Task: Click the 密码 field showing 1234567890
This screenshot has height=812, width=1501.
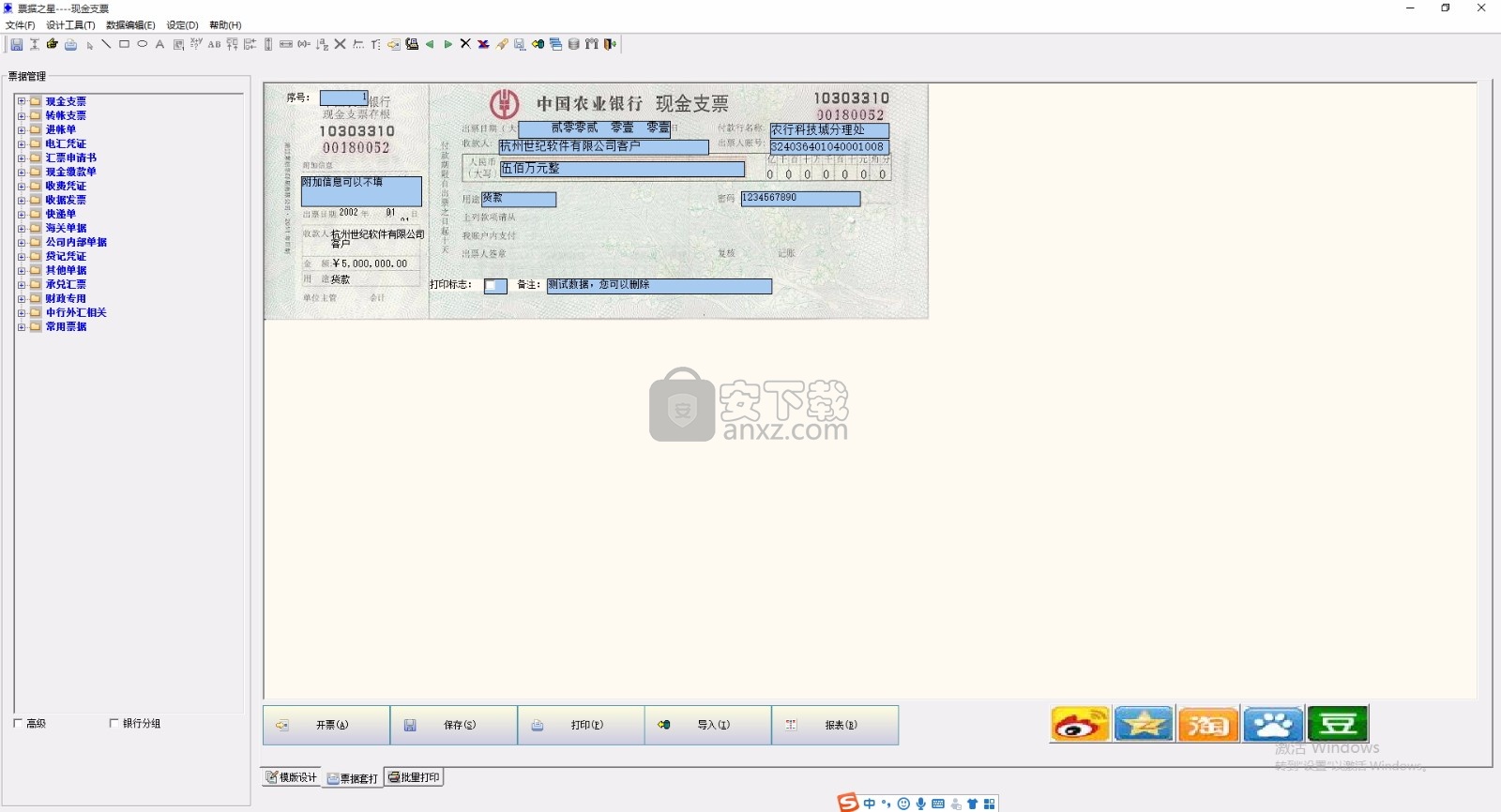Action: tap(800, 198)
